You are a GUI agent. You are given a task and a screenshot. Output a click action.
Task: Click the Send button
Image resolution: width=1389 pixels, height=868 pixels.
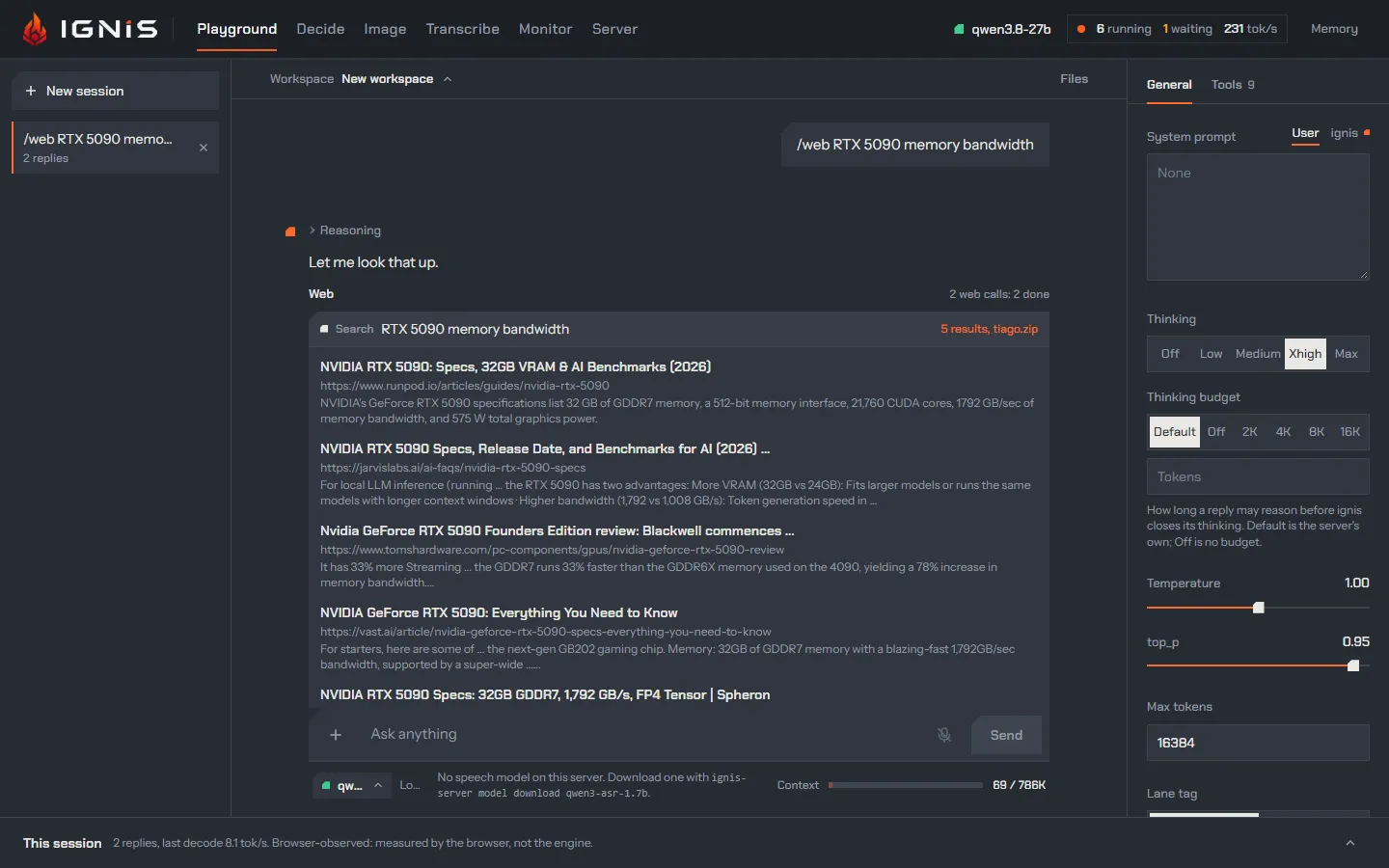[1006, 735]
